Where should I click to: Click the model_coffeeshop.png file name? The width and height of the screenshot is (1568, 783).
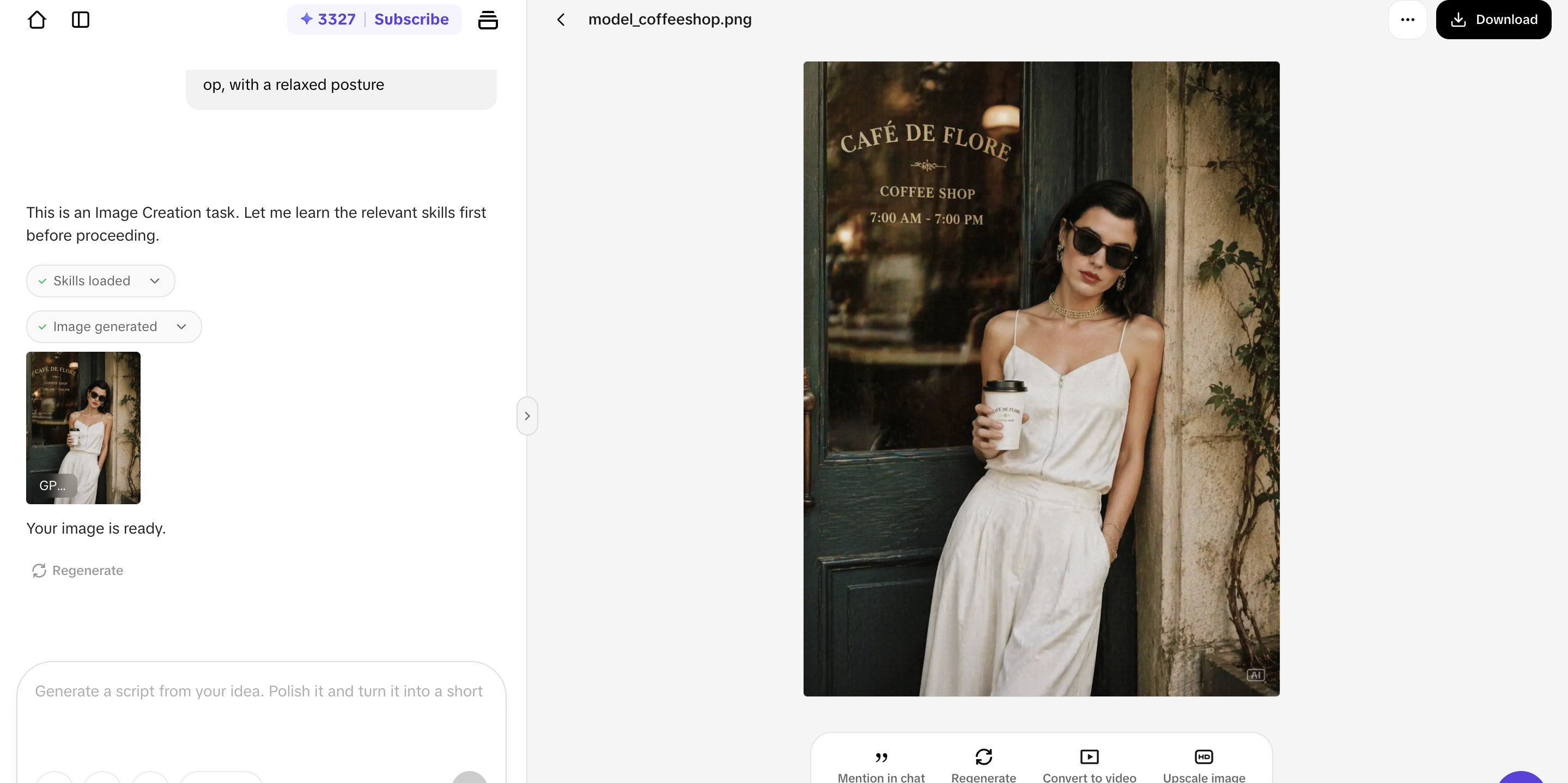(670, 20)
